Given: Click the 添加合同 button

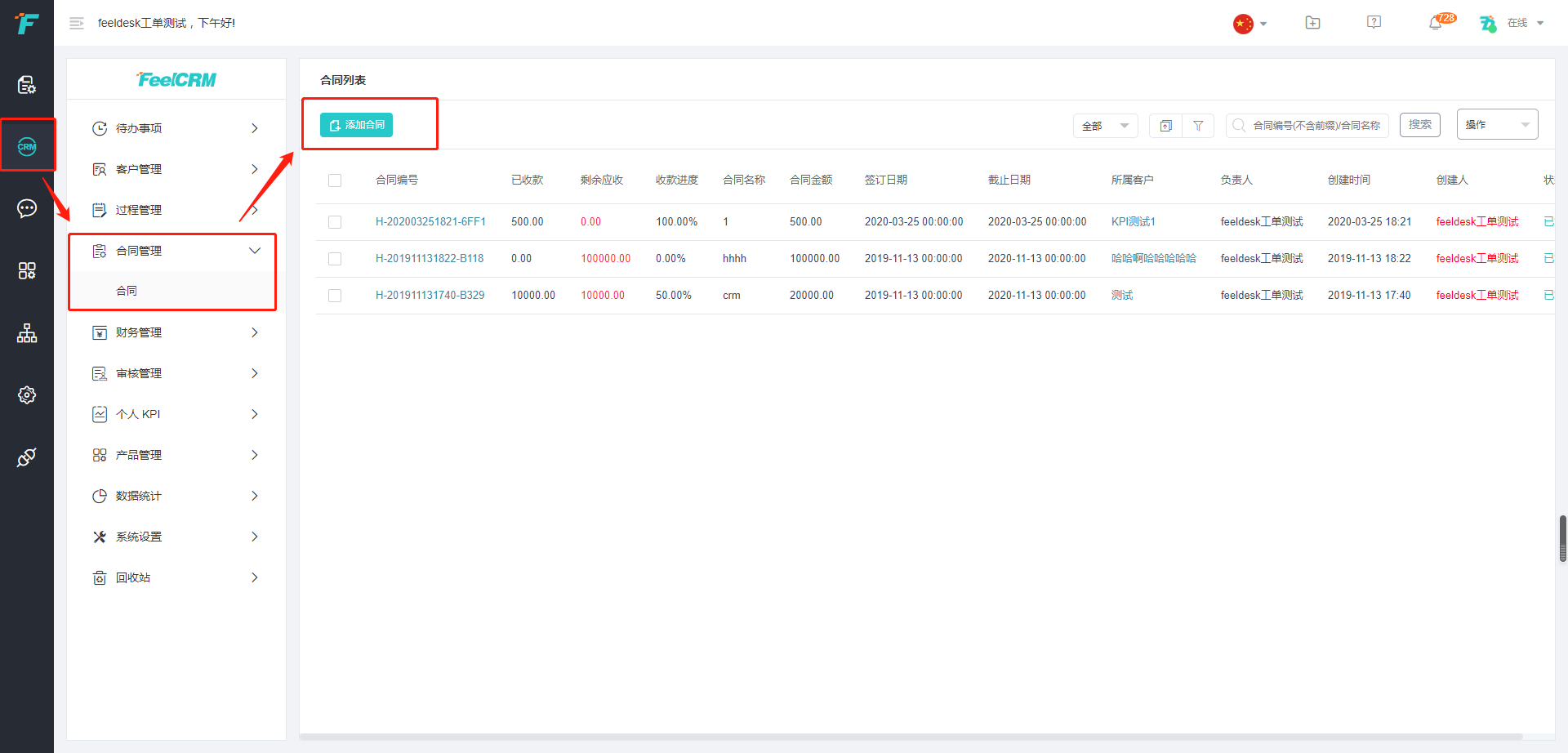Looking at the screenshot, I should (356, 125).
